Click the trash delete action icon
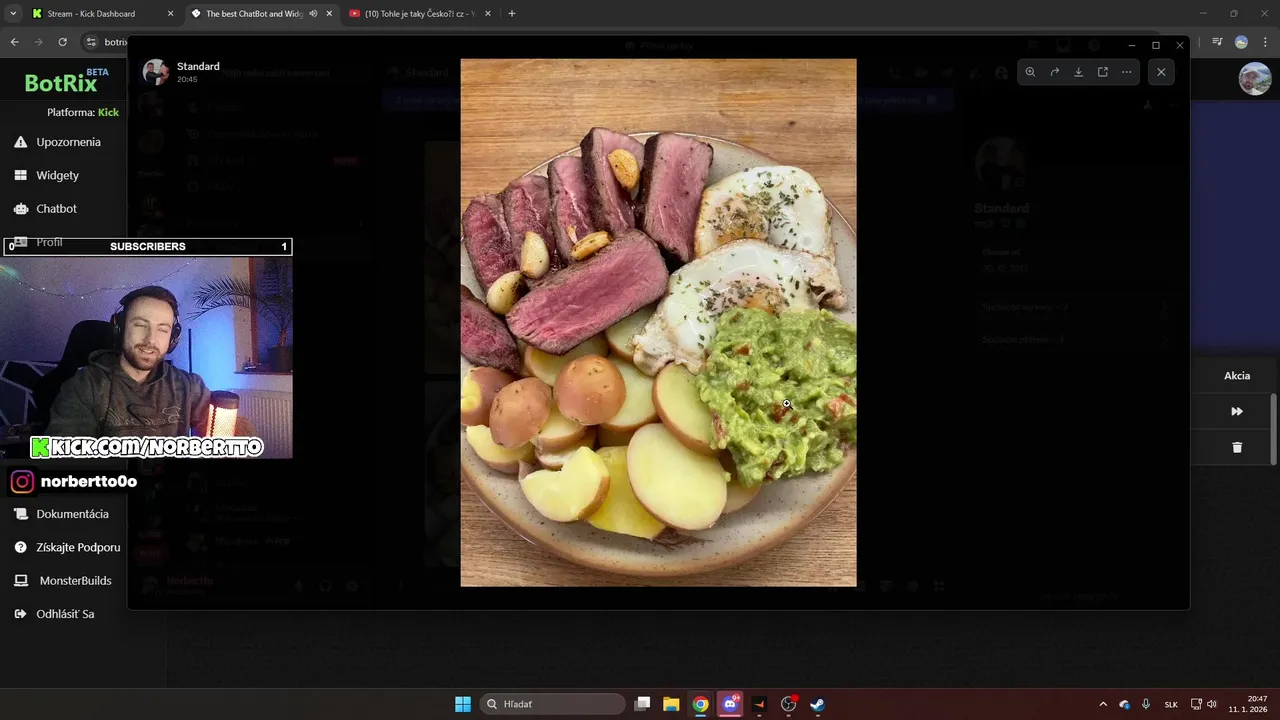 pos(1237,447)
